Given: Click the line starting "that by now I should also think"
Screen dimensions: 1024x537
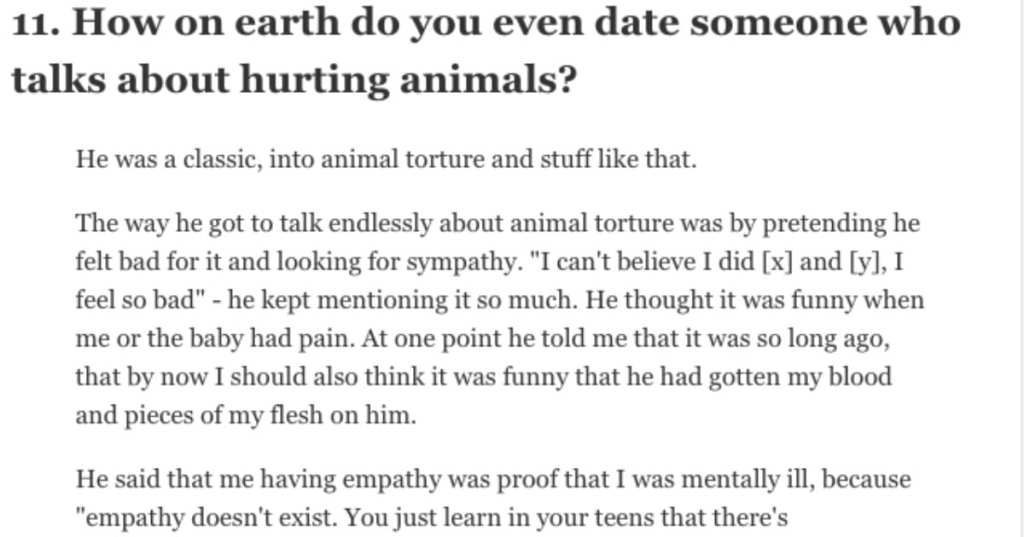Looking at the screenshot, I should click(x=483, y=378).
